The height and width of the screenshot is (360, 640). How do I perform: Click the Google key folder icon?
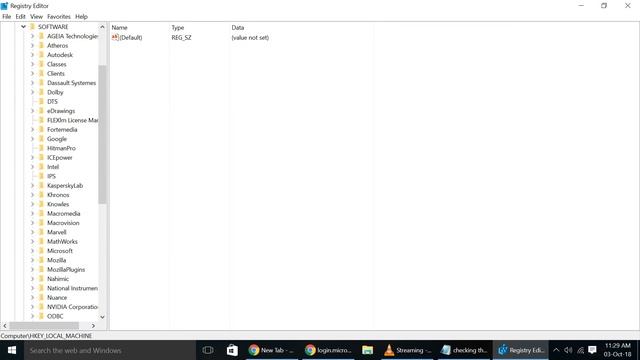41,139
